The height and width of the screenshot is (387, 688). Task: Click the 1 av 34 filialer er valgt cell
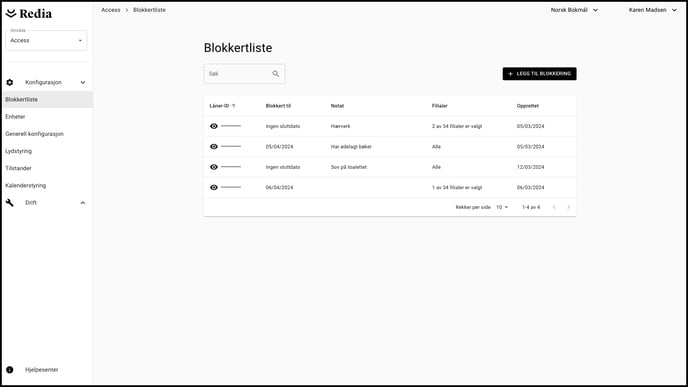coord(457,187)
